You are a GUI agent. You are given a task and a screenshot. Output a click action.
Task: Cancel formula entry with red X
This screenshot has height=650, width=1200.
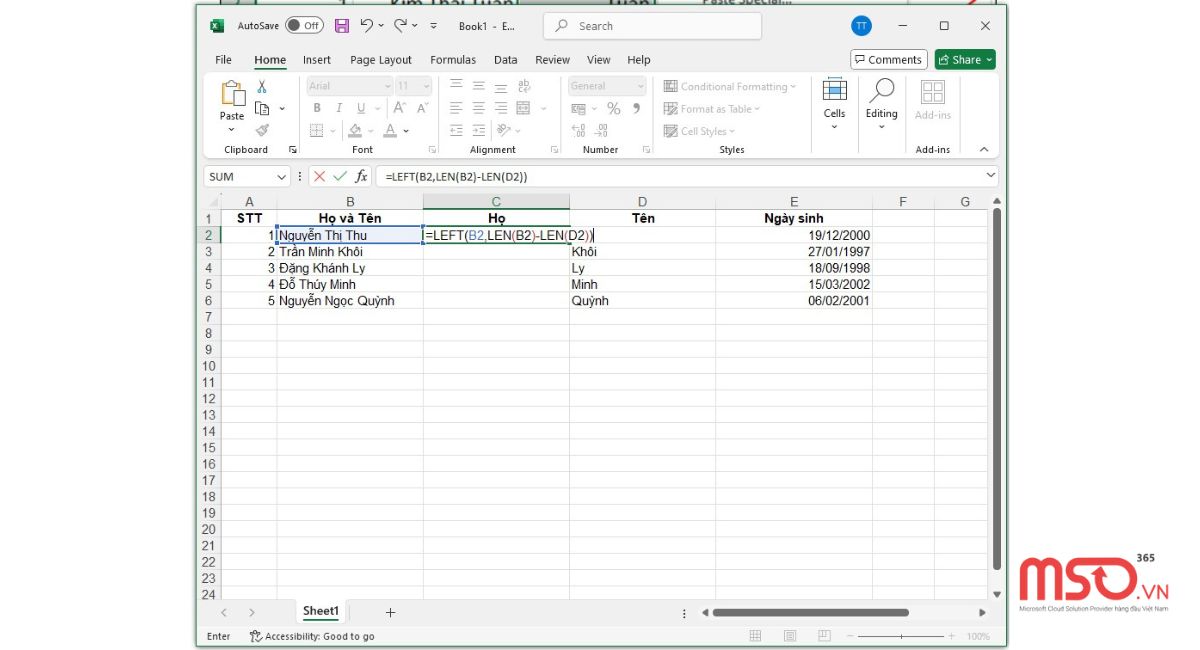tap(319, 176)
